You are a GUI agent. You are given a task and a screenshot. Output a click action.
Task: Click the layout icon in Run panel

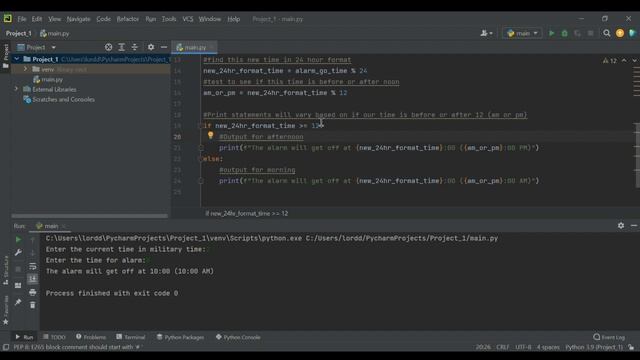click(18, 285)
